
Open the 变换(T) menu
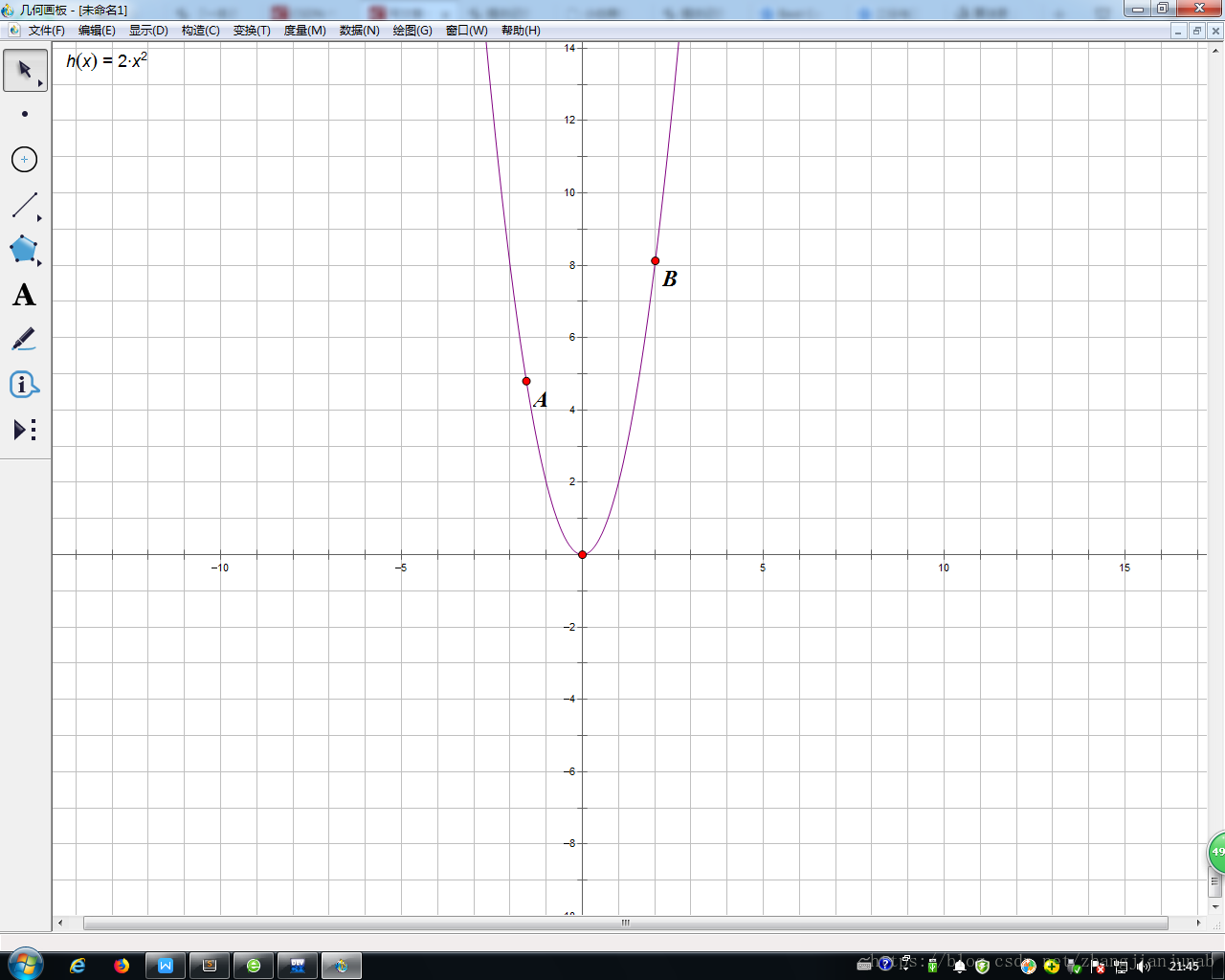coord(252,31)
